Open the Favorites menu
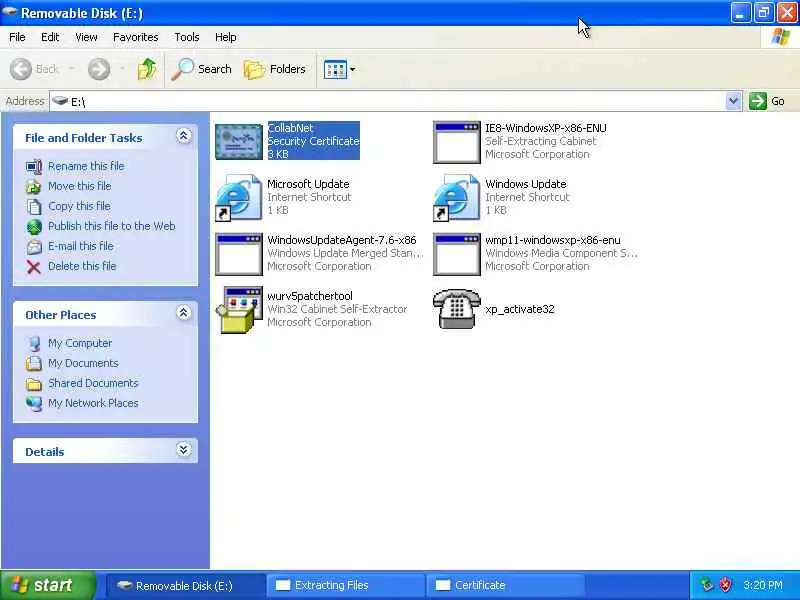Screen dimensions: 800x600 tap(136, 37)
